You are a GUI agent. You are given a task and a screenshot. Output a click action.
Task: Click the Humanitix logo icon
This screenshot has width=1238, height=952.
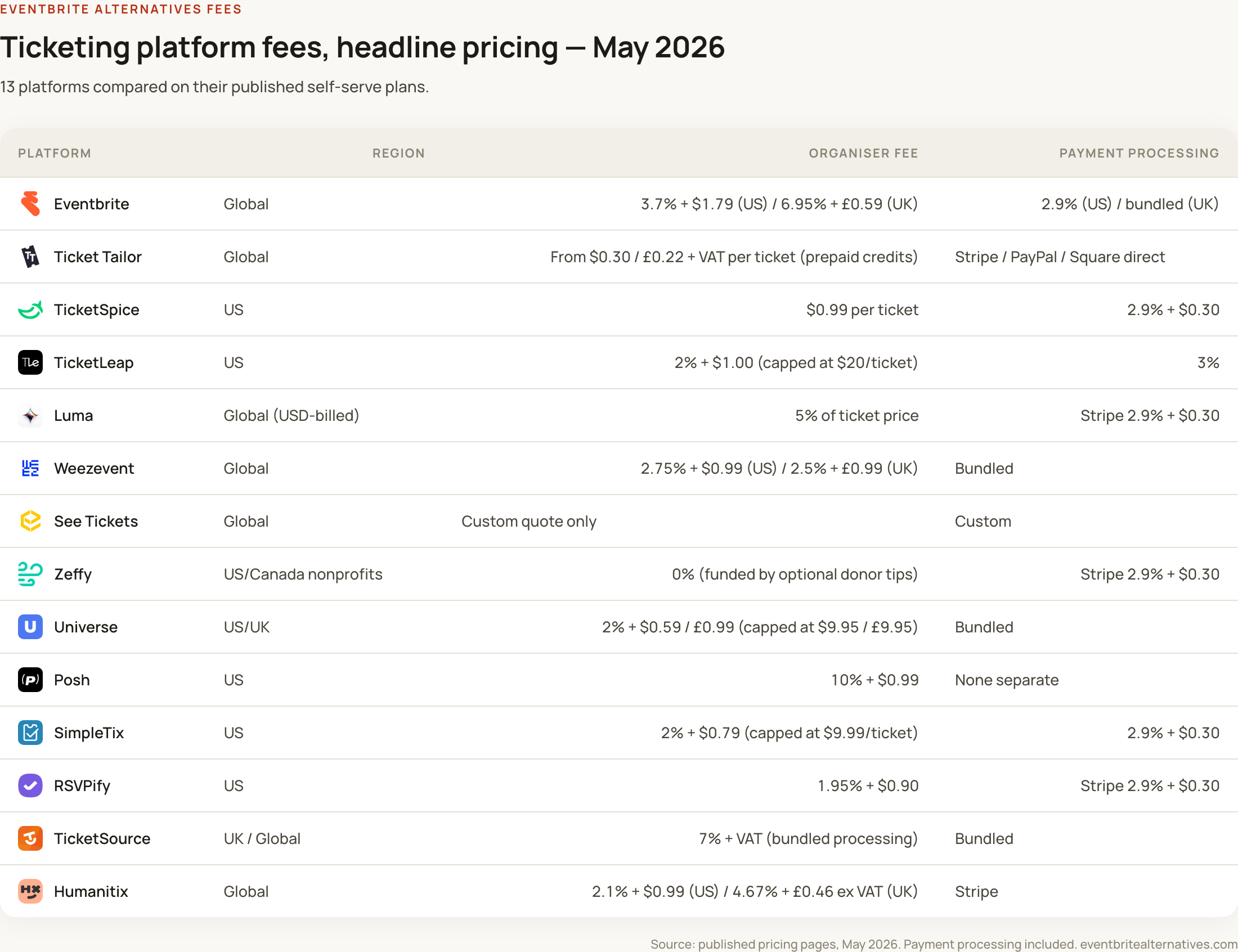click(30, 891)
